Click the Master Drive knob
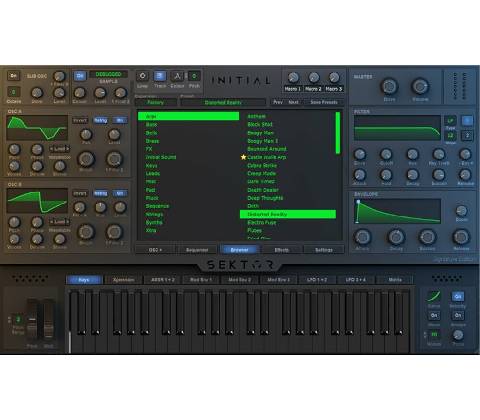This screenshot has height=420, width=480. coord(389,87)
